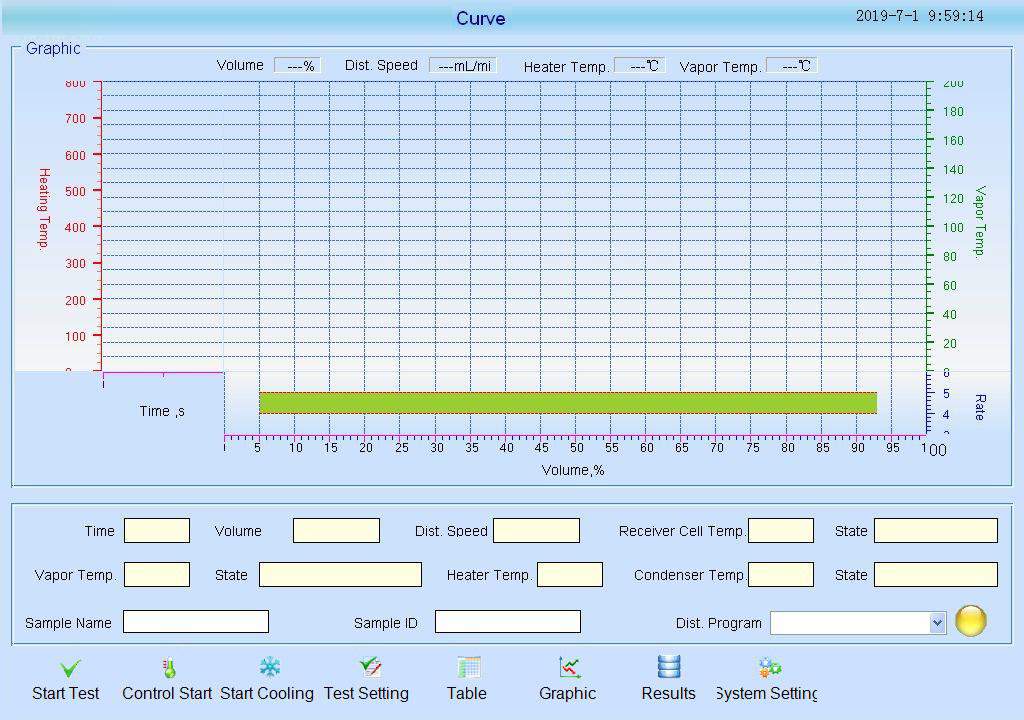Click the Start Test green checkmark icon
The width and height of the screenshot is (1024, 720).
[x=70, y=669]
